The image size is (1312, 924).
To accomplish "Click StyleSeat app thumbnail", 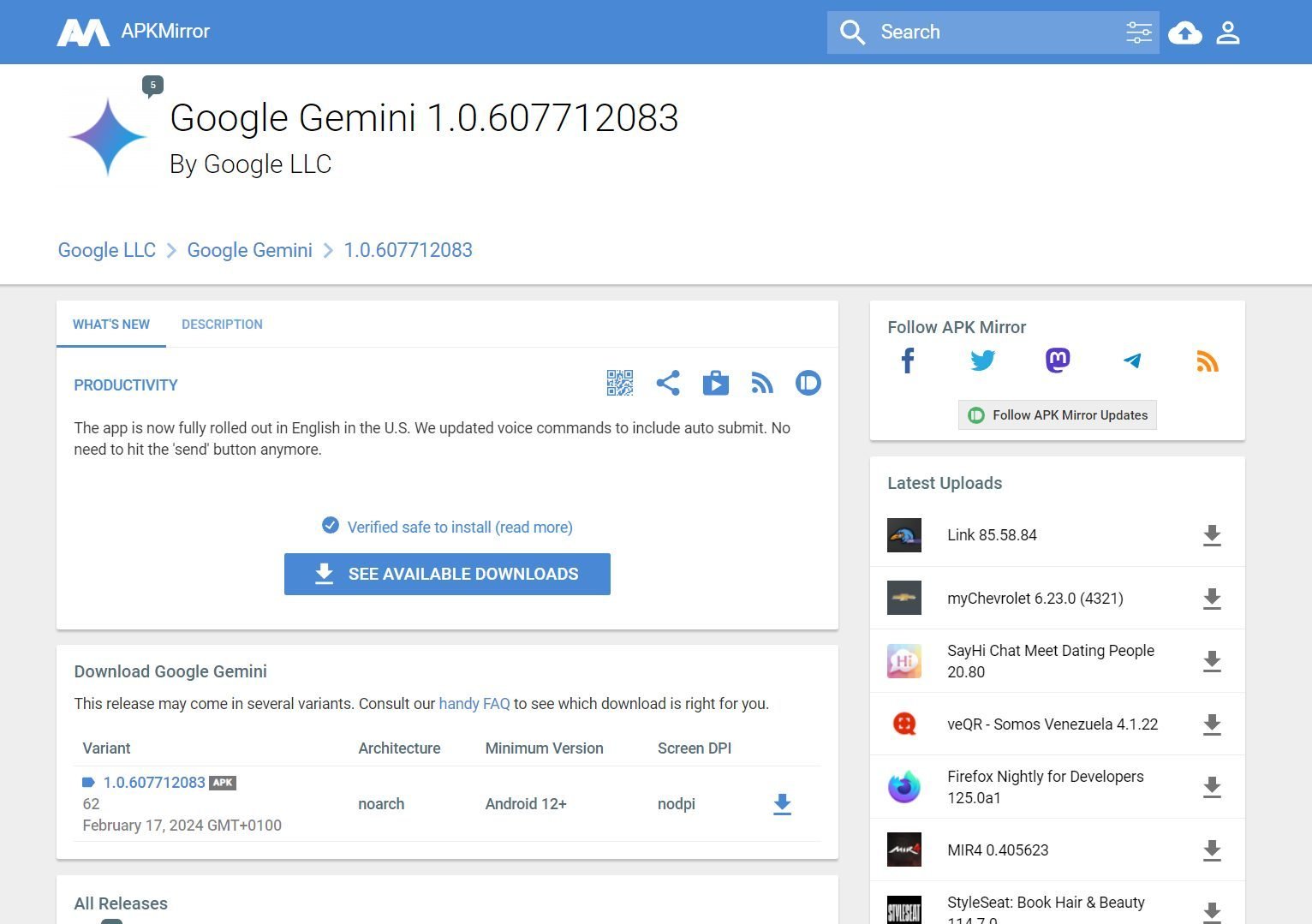I will (x=904, y=909).
